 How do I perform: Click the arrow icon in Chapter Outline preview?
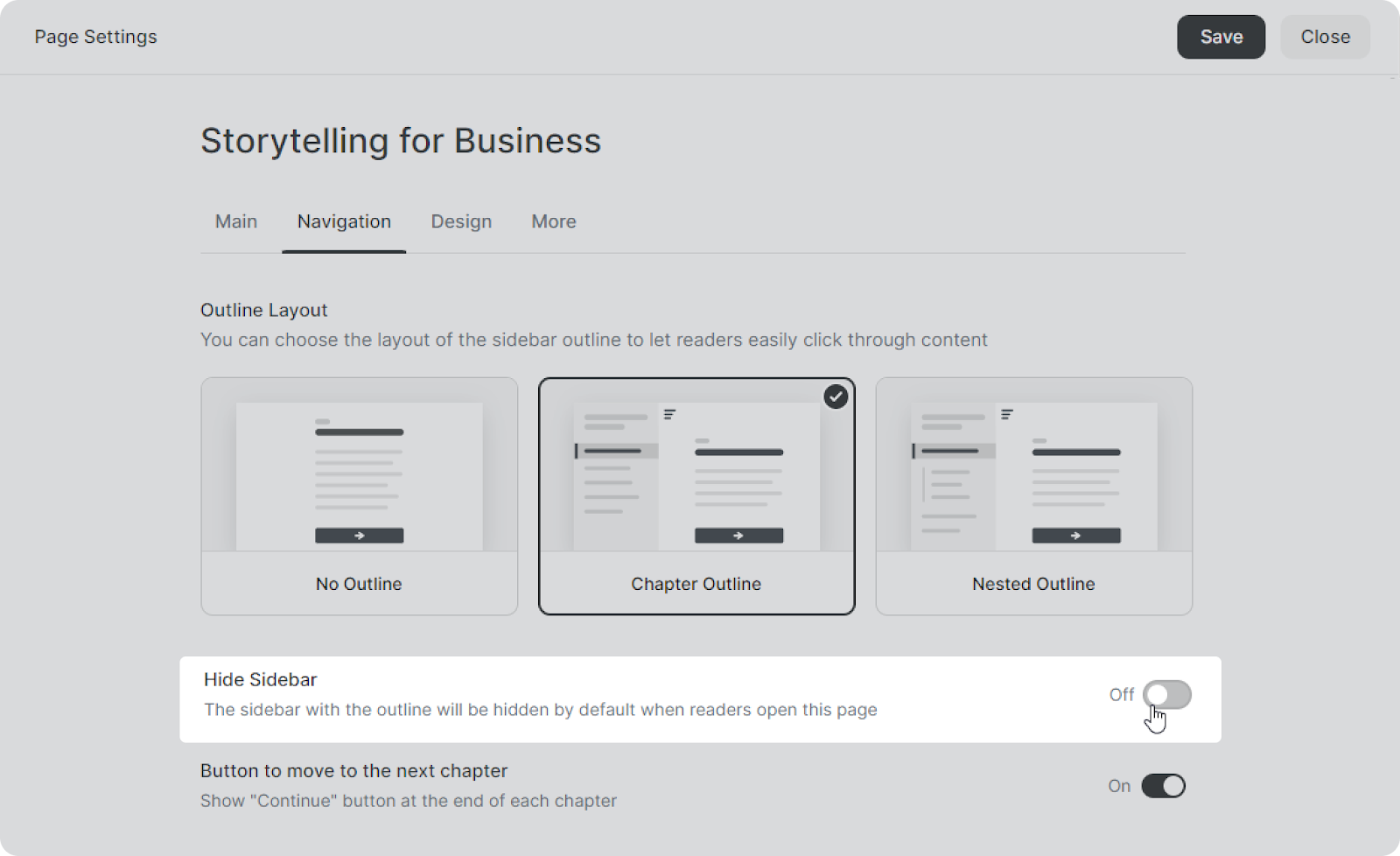coord(738,536)
